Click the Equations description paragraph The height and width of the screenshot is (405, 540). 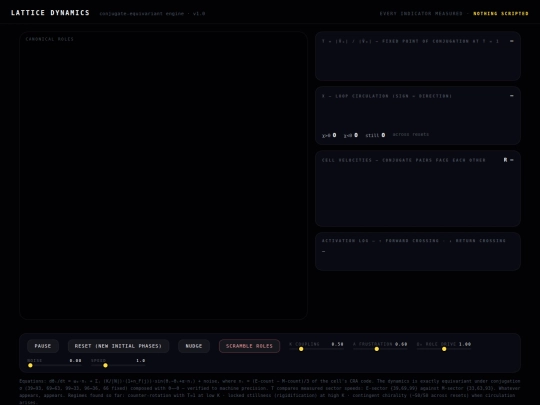click(270, 392)
